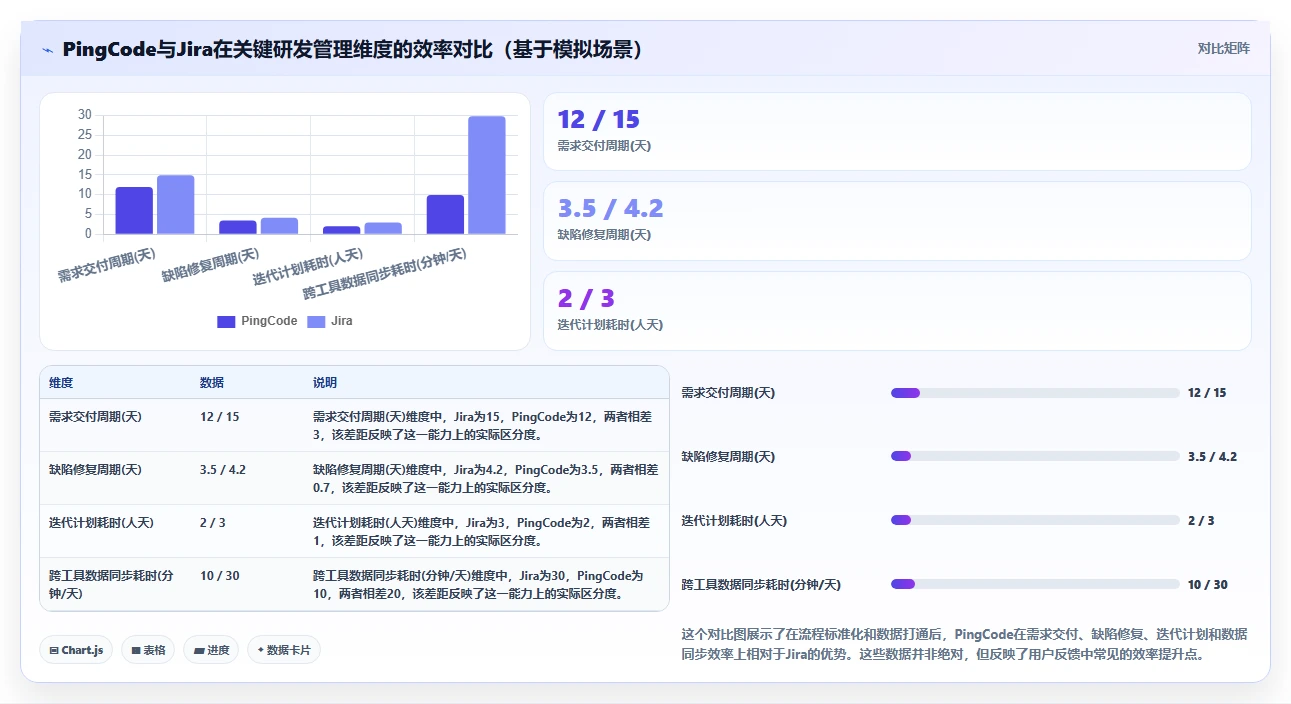Viewport: 1291px width, 704px height.
Task: Click the 维度 table column header
Action: (61, 383)
